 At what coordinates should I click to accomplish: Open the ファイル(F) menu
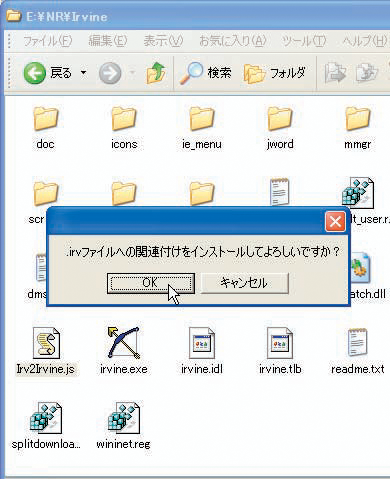click(x=47, y=41)
